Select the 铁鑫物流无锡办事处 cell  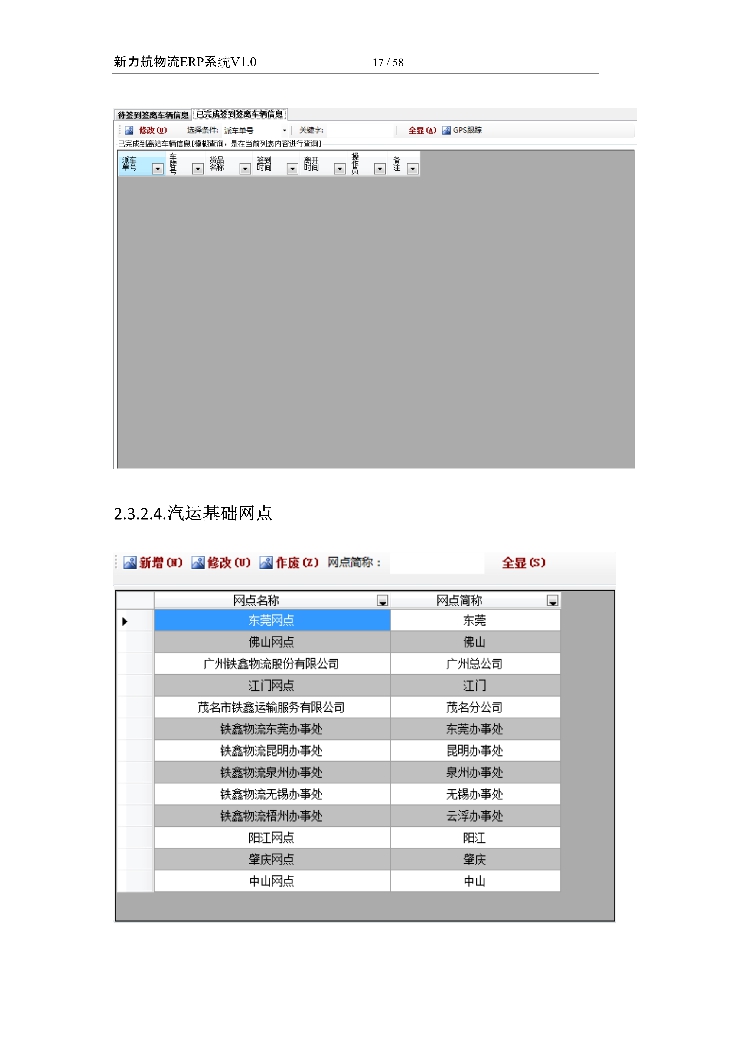(x=272, y=794)
